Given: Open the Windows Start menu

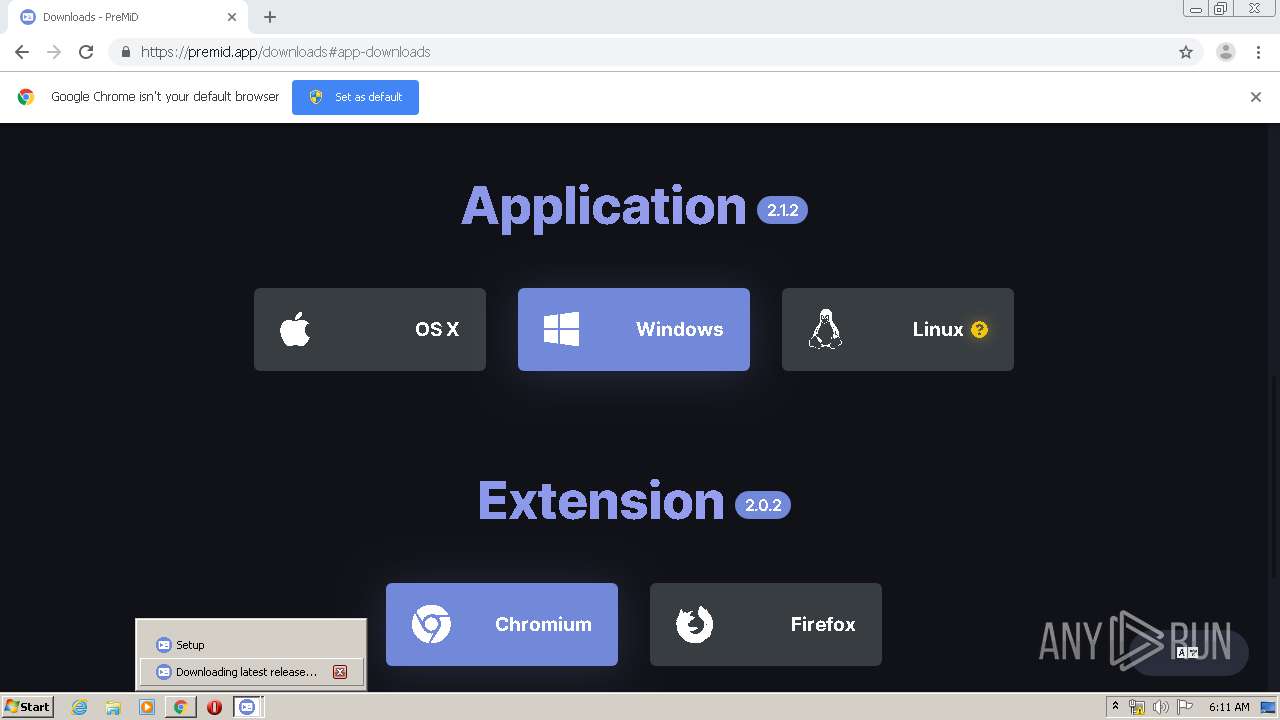Looking at the screenshot, I should click(27, 707).
